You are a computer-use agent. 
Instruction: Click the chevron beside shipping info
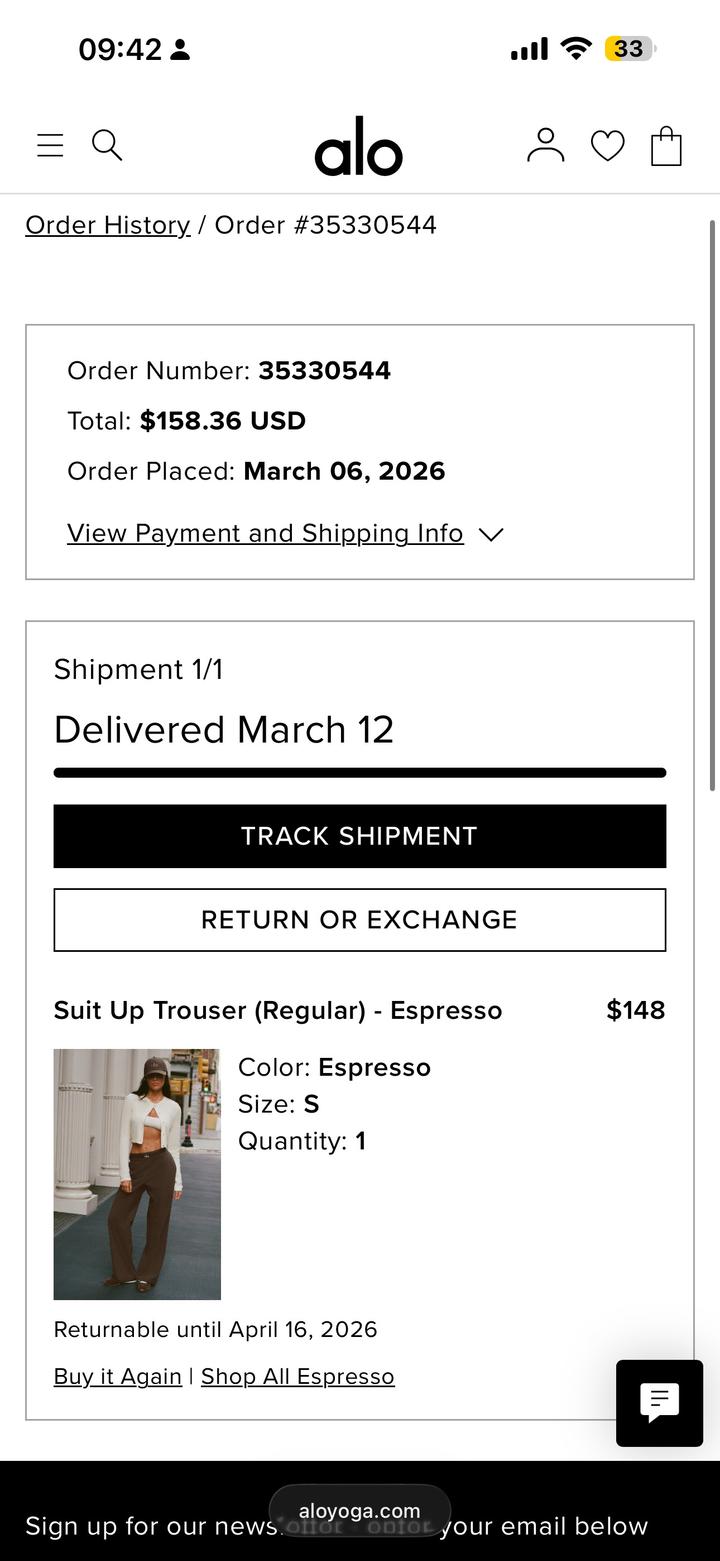[x=490, y=535]
